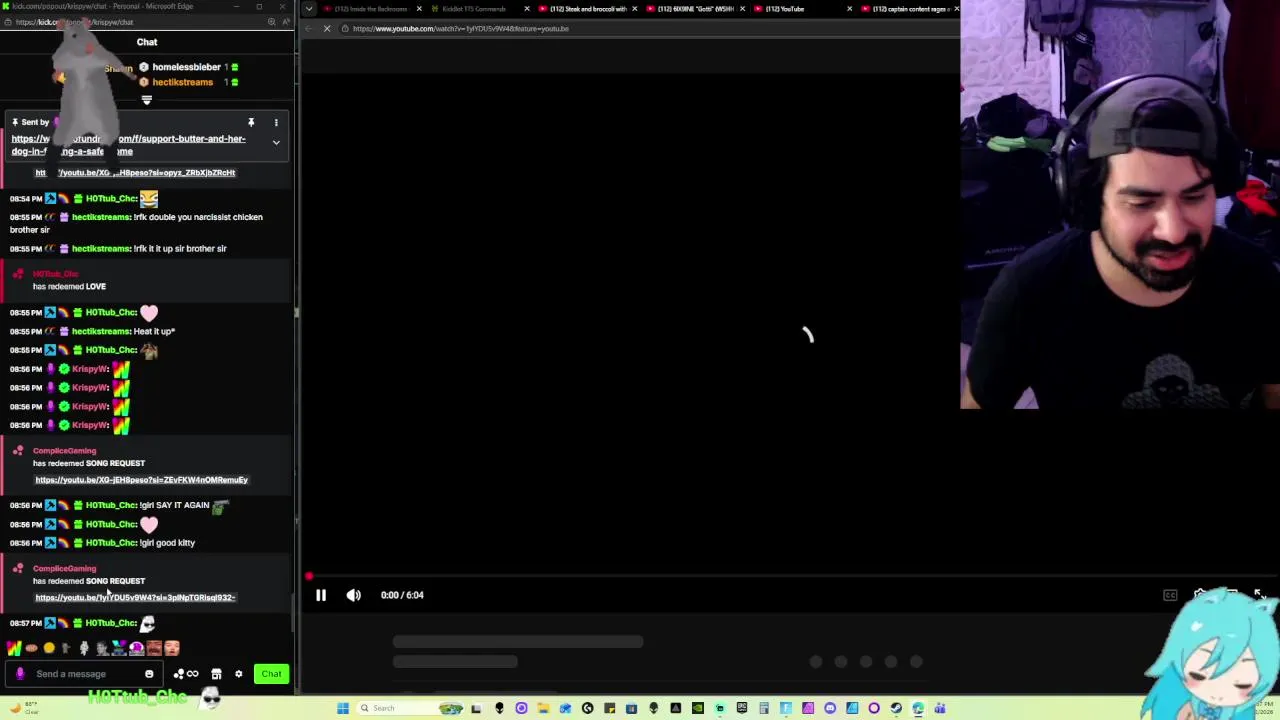Screen dimensions: 1280x720
Task: Pause the YouTube video
Action: point(321,595)
